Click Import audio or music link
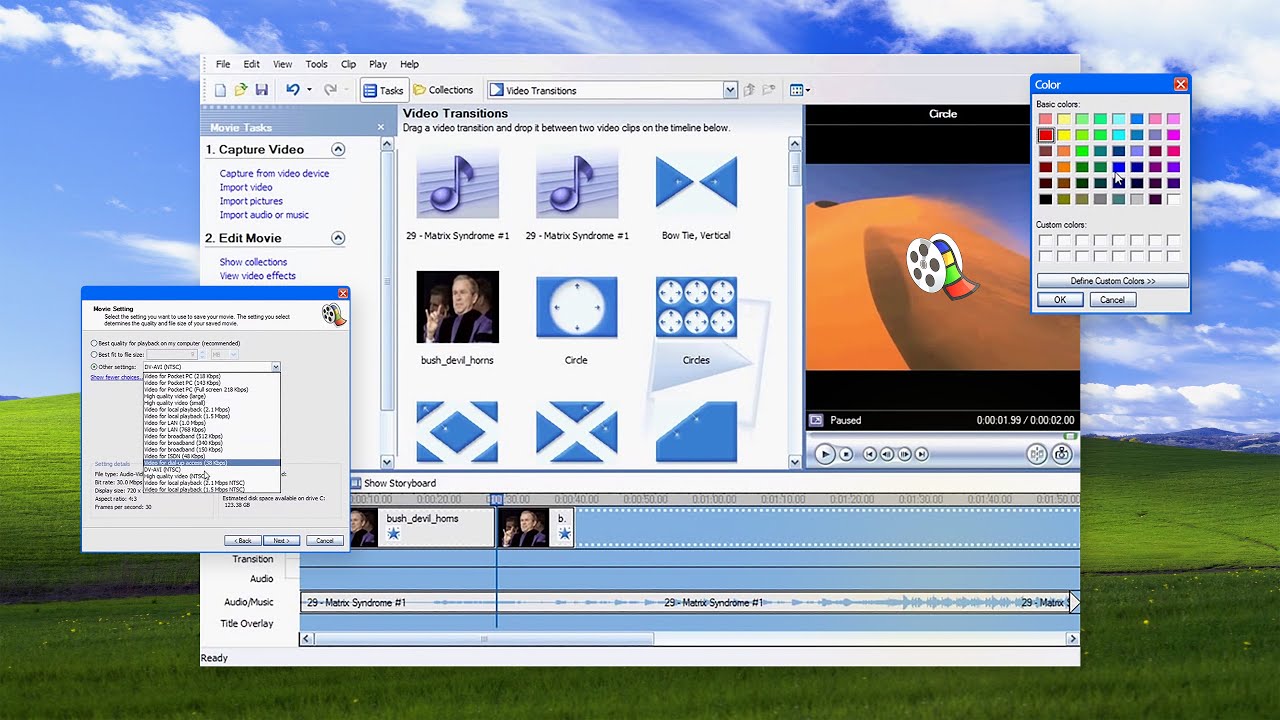 point(264,215)
